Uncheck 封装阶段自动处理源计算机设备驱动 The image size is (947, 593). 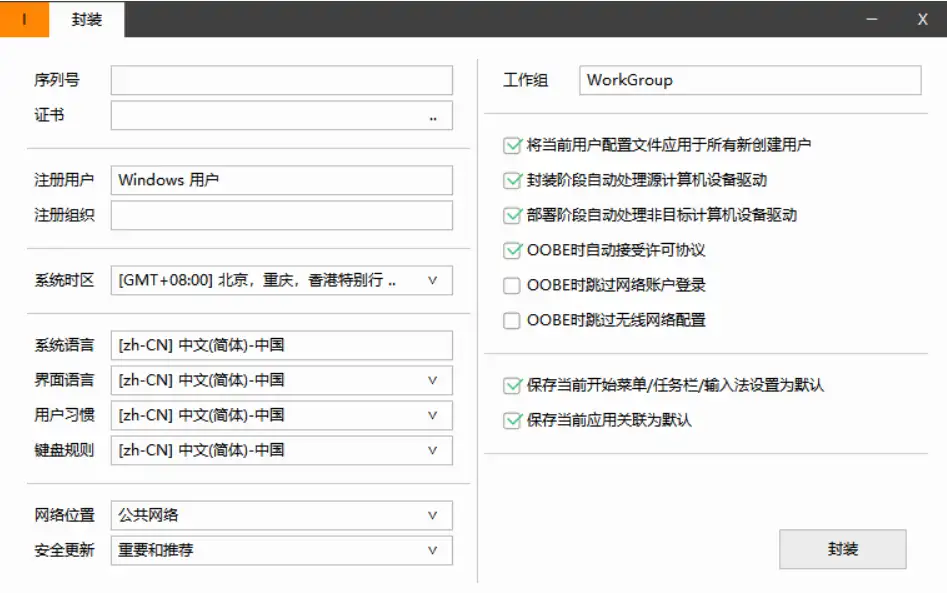(x=512, y=181)
